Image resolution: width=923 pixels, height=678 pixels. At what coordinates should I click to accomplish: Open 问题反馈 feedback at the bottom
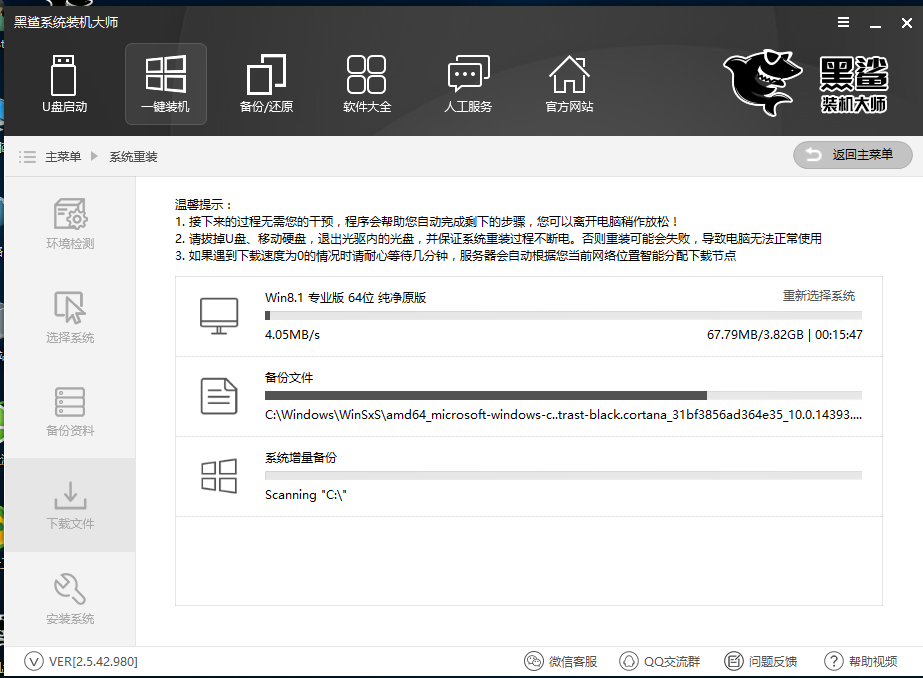tap(762, 661)
